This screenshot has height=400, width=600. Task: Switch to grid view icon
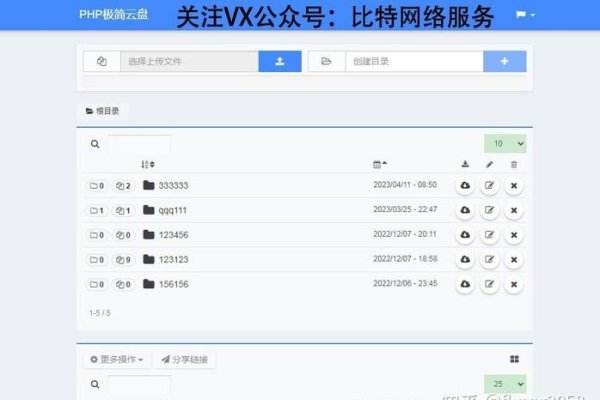(x=515, y=359)
